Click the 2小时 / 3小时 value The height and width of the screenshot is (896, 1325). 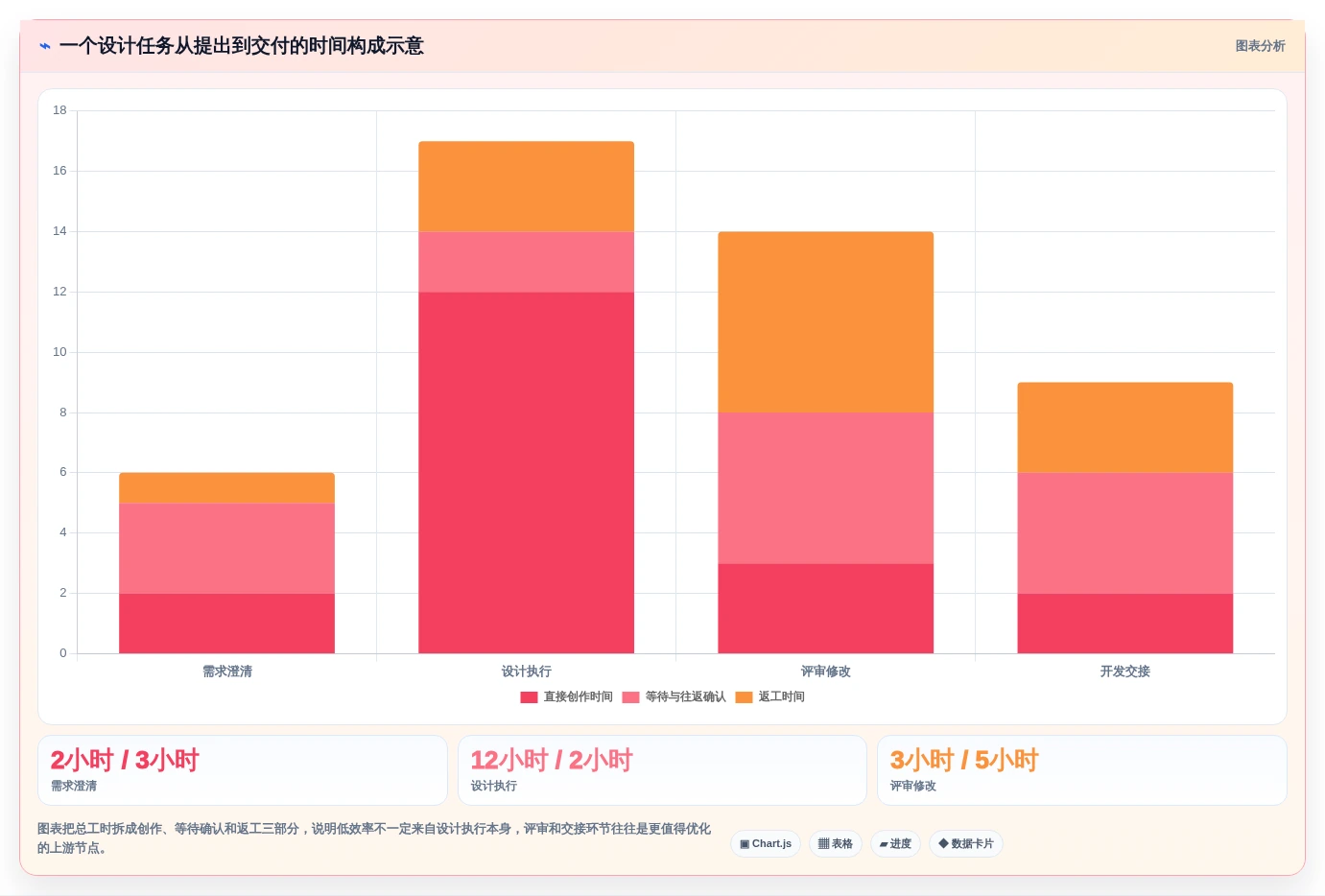125,761
